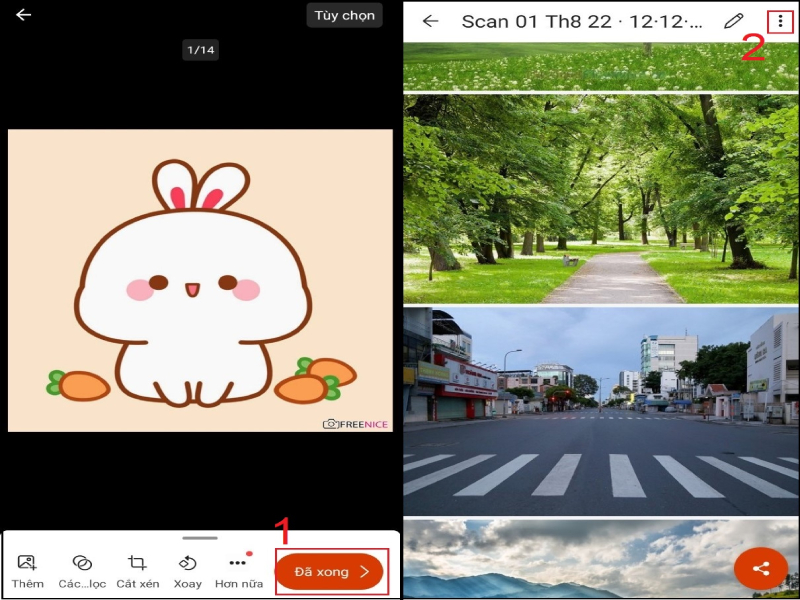Go back from the scan editor screen
This screenshot has height=600, width=800.
pos(23,15)
